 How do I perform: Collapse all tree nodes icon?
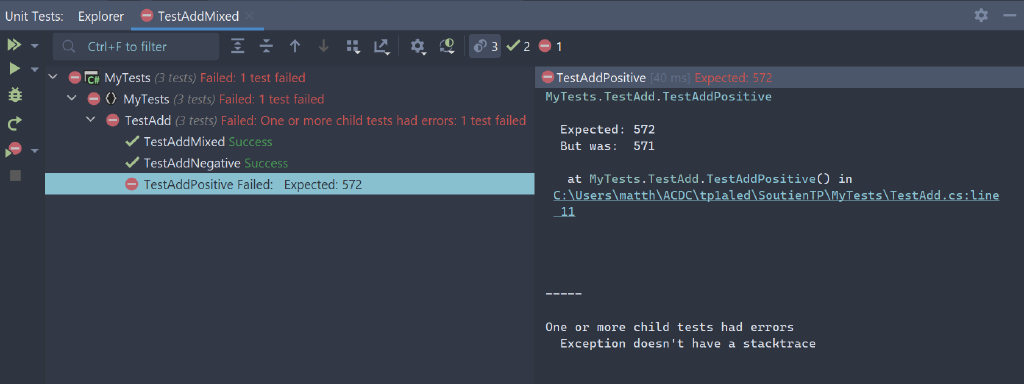coord(266,46)
